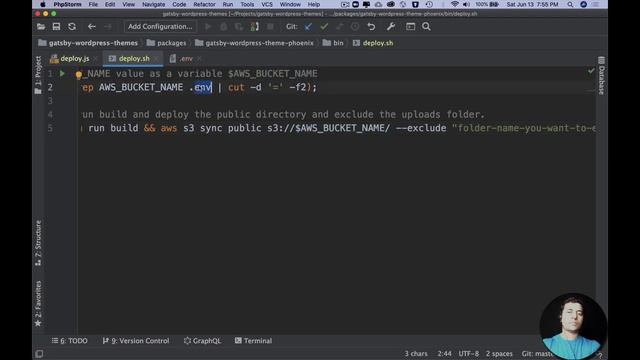
Task: Click the Synchronize refresh icon
Action: pyautogui.click(x=72, y=27)
